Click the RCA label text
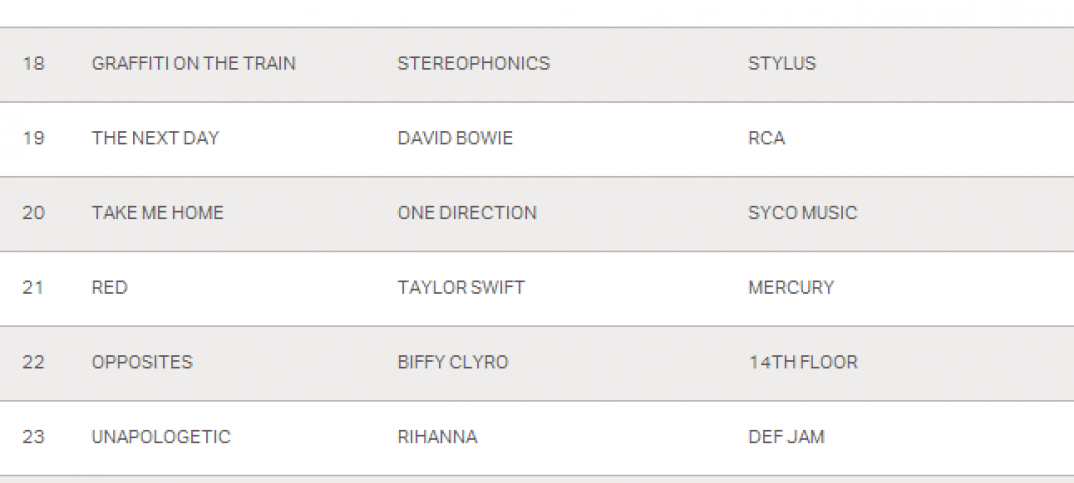This screenshot has width=1074, height=483. [766, 138]
